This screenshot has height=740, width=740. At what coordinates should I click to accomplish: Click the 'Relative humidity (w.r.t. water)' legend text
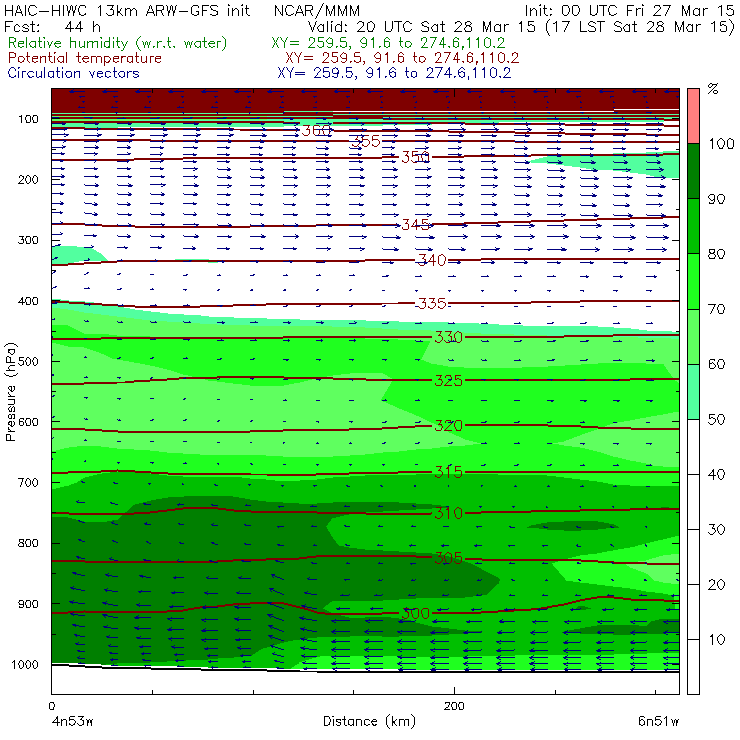pyautogui.click(x=118, y=43)
